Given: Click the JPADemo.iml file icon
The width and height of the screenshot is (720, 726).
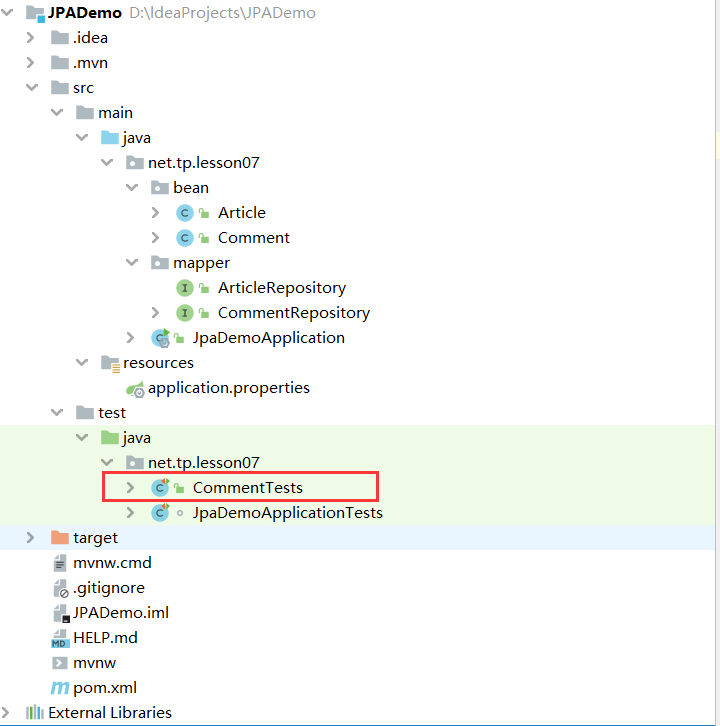Looking at the screenshot, I should [61, 613].
